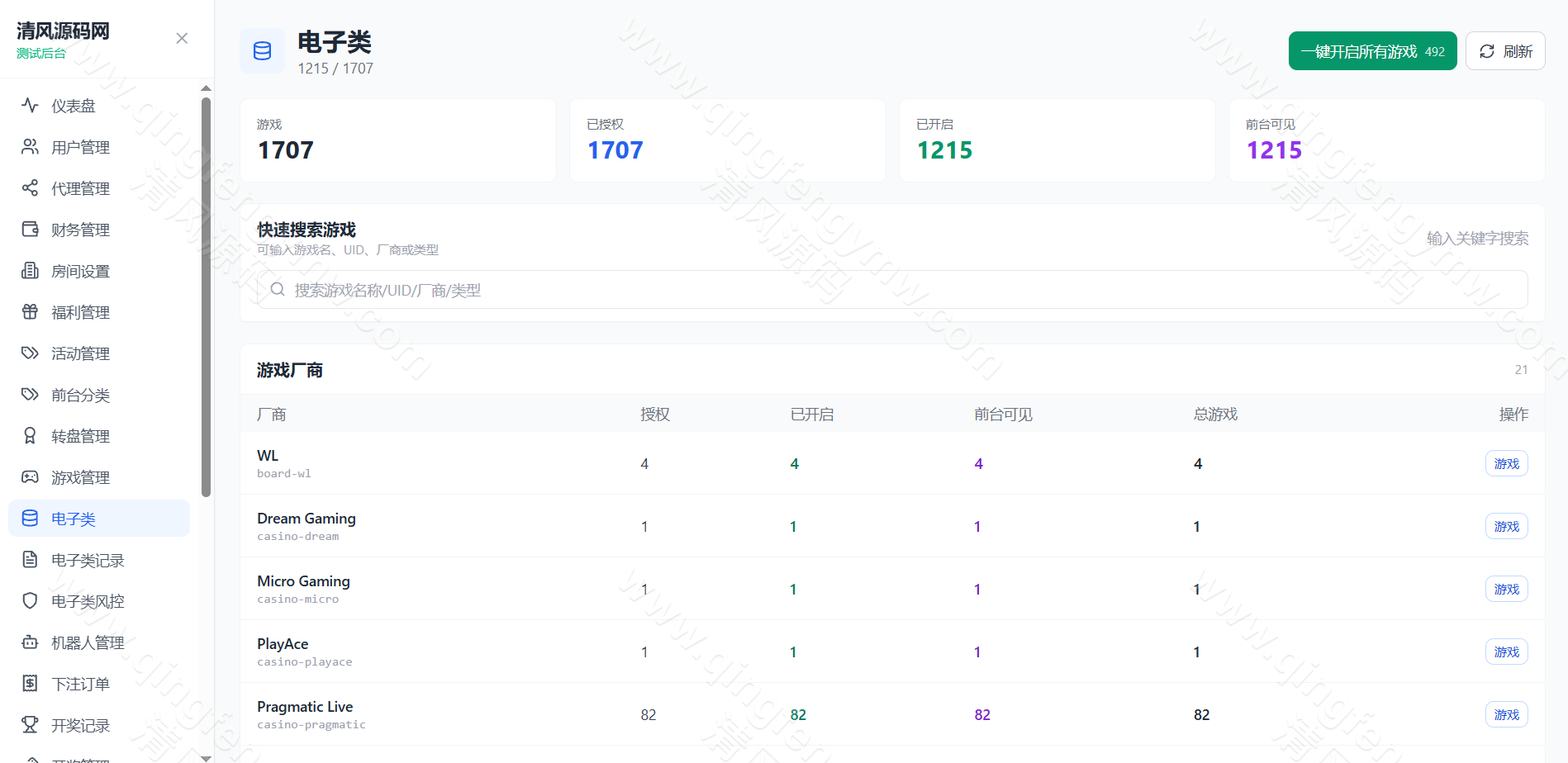Go to 代理管理 in sidebar
Viewport: 1568px width, 763px height.
99,188
